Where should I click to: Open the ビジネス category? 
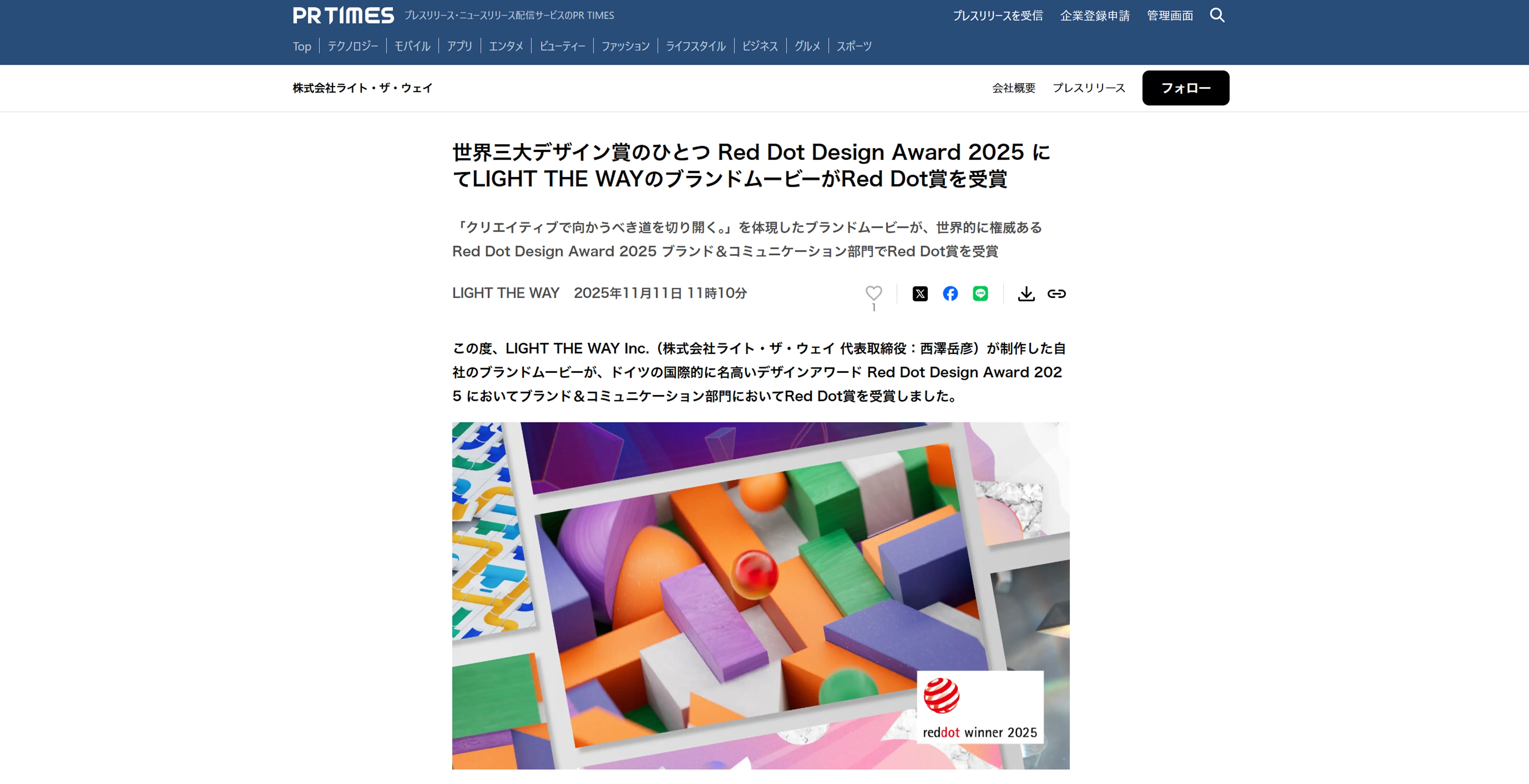[760, 46]
